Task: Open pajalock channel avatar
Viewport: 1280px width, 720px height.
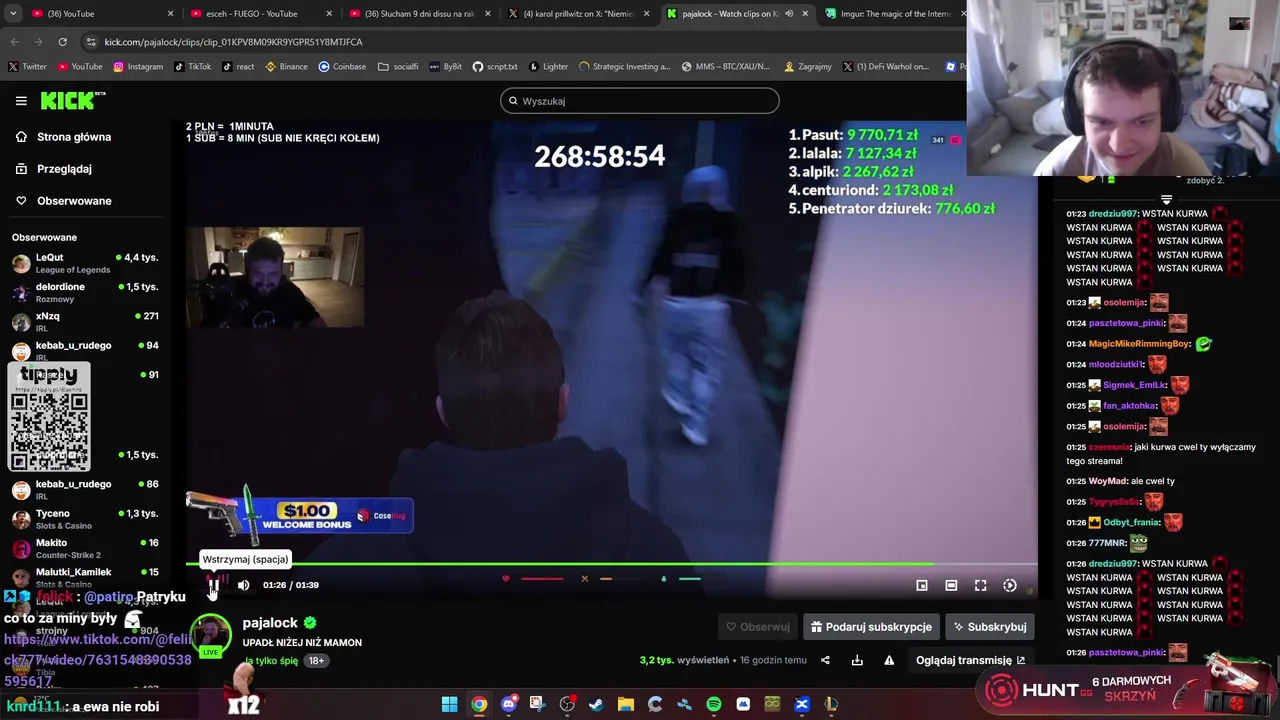Action: [211, 635]
